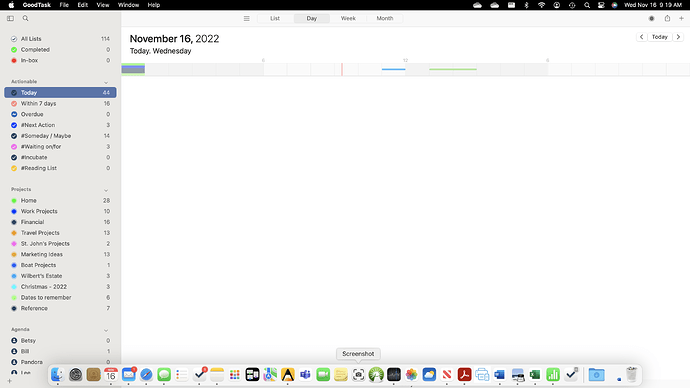The image size is (690, 388).
Task: Switch to the Week view tab
Action: [348, 18]
